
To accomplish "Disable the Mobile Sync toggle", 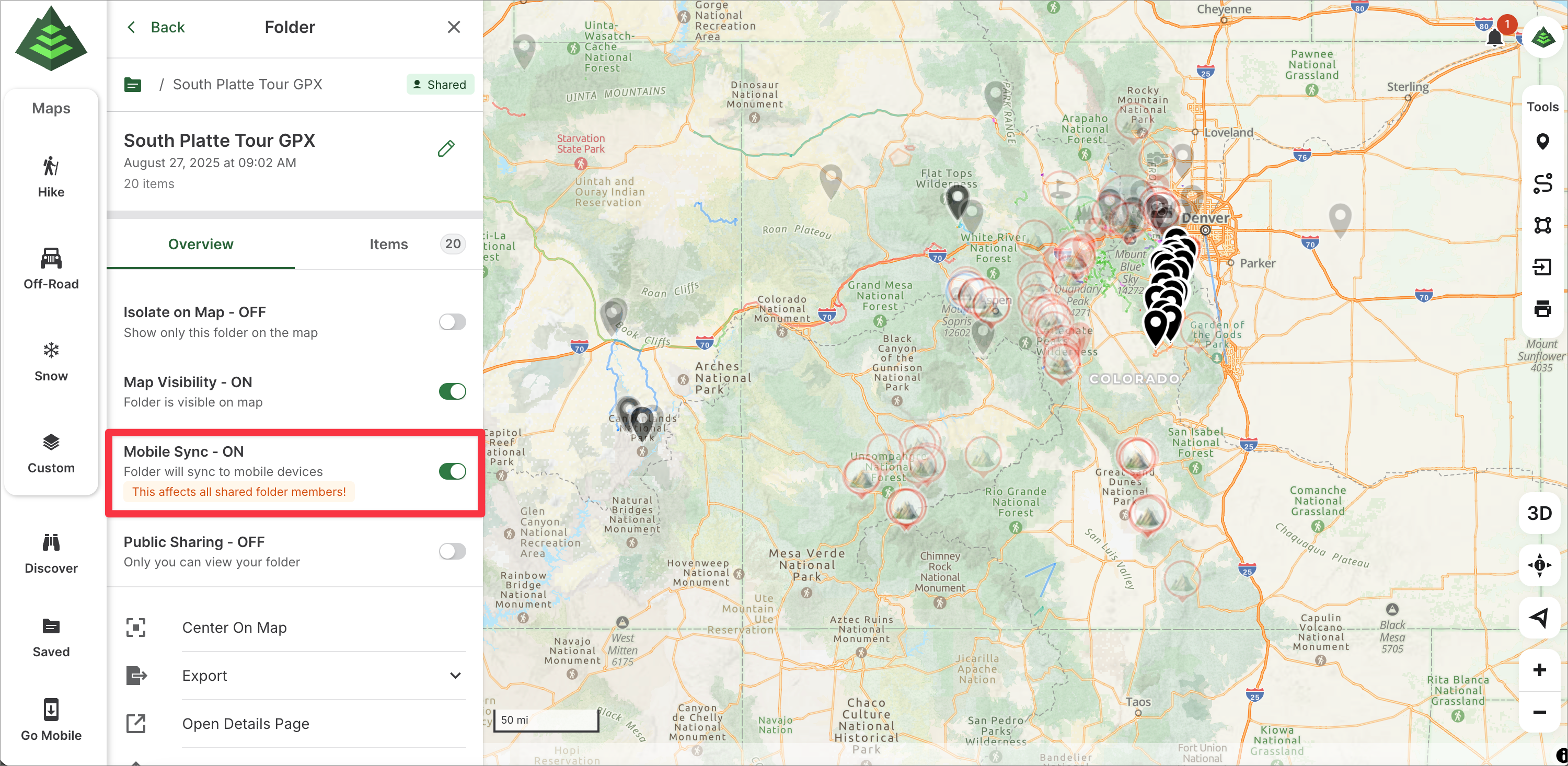I will [452, 471].
